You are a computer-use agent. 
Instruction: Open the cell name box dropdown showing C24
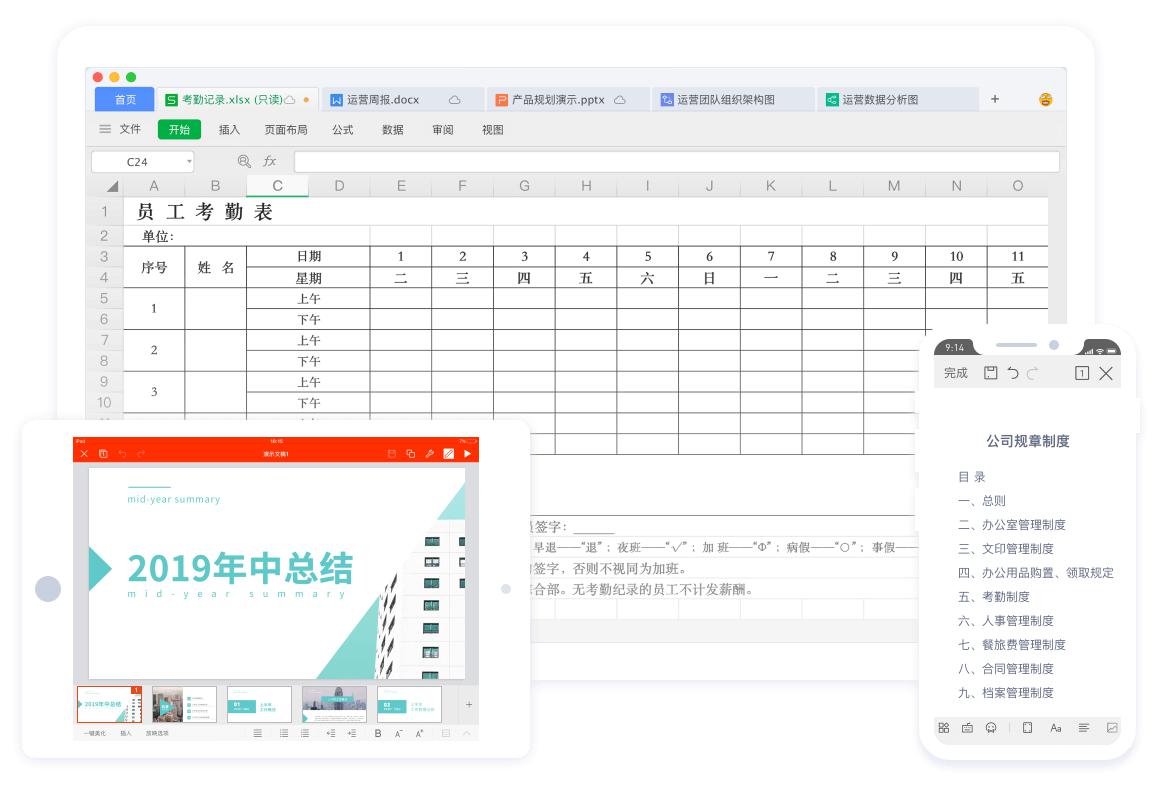(x=190, y=160)
